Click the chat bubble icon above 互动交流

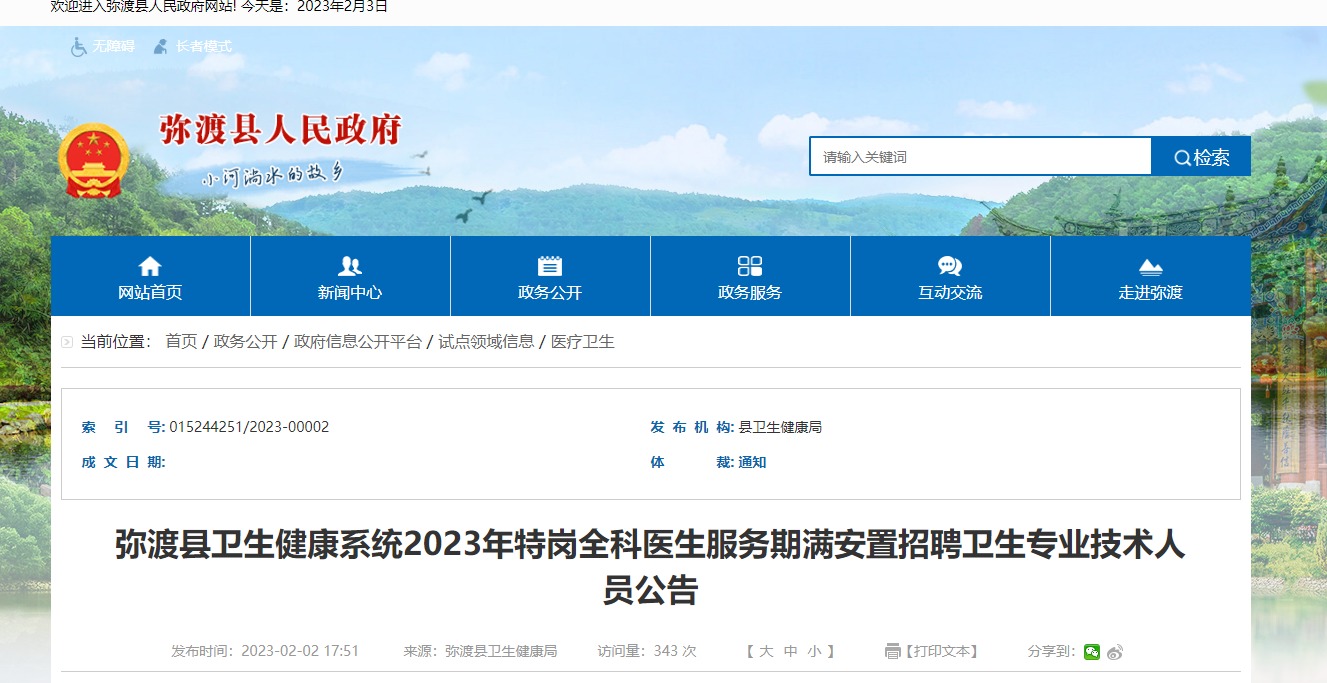pos(950,266)
